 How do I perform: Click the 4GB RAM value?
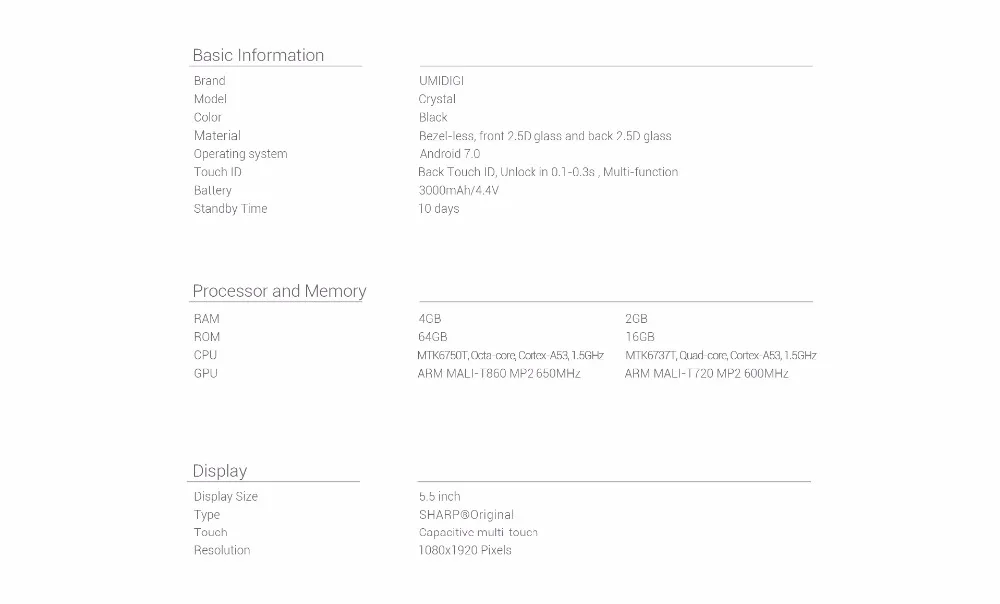point(430,319)
